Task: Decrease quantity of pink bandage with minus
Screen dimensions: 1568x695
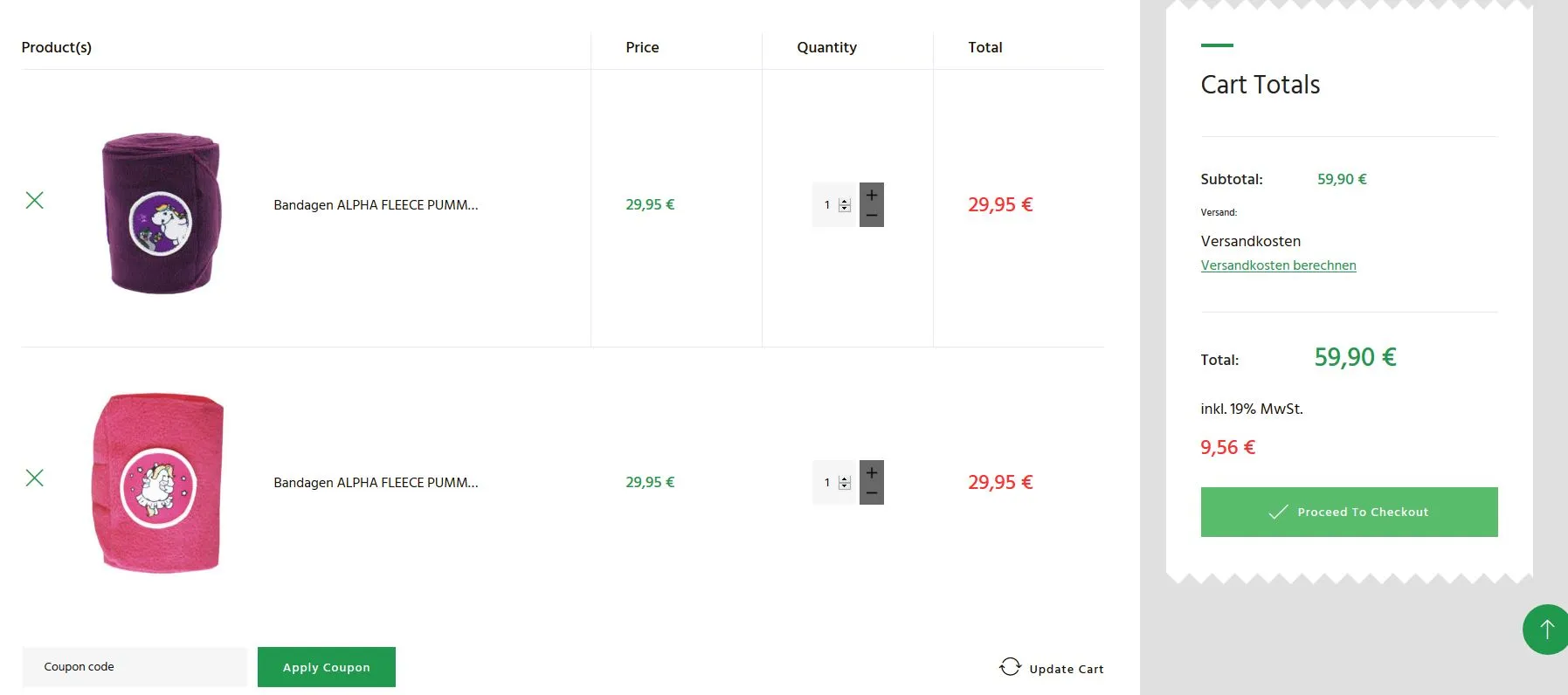Action: [872, 493]
